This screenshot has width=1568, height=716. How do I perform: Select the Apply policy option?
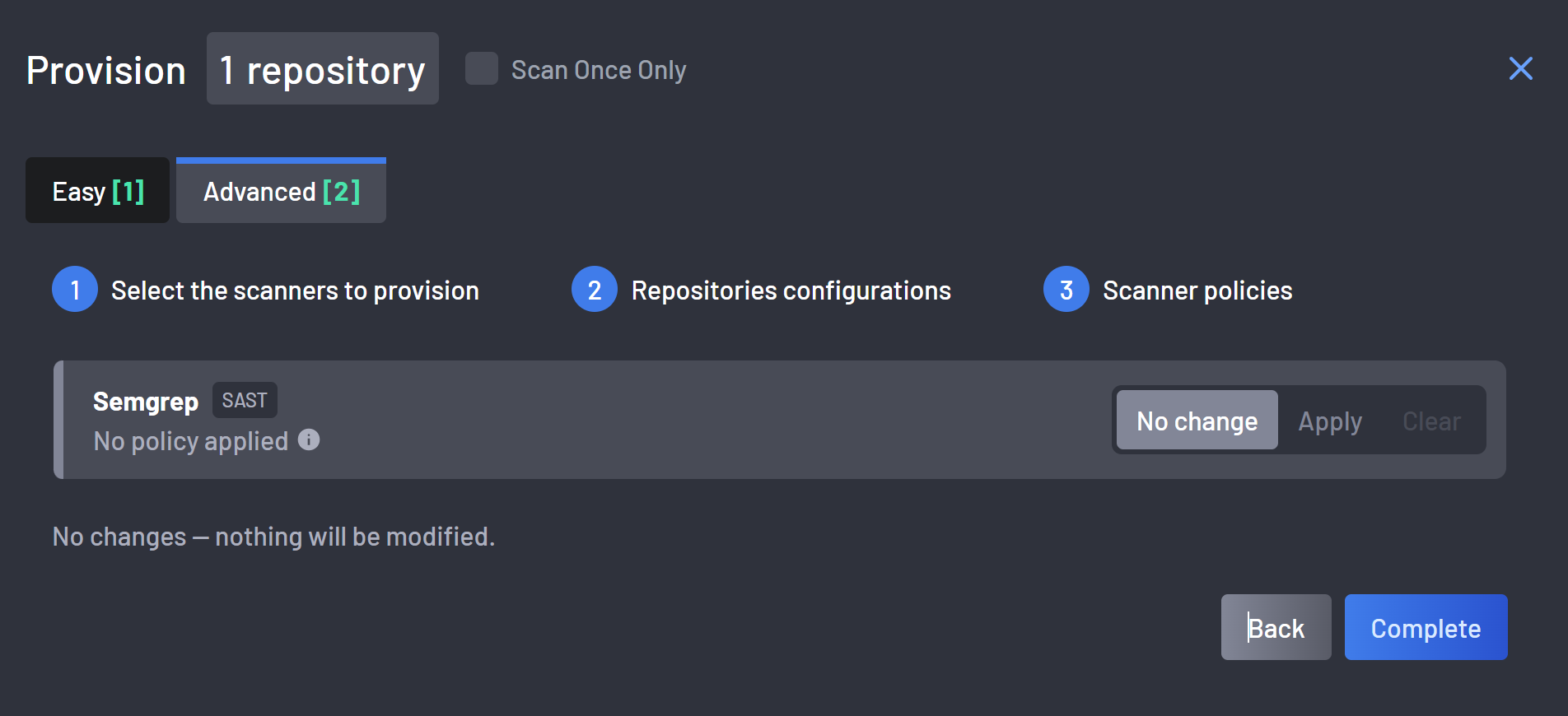click(x=1330, y=421)
